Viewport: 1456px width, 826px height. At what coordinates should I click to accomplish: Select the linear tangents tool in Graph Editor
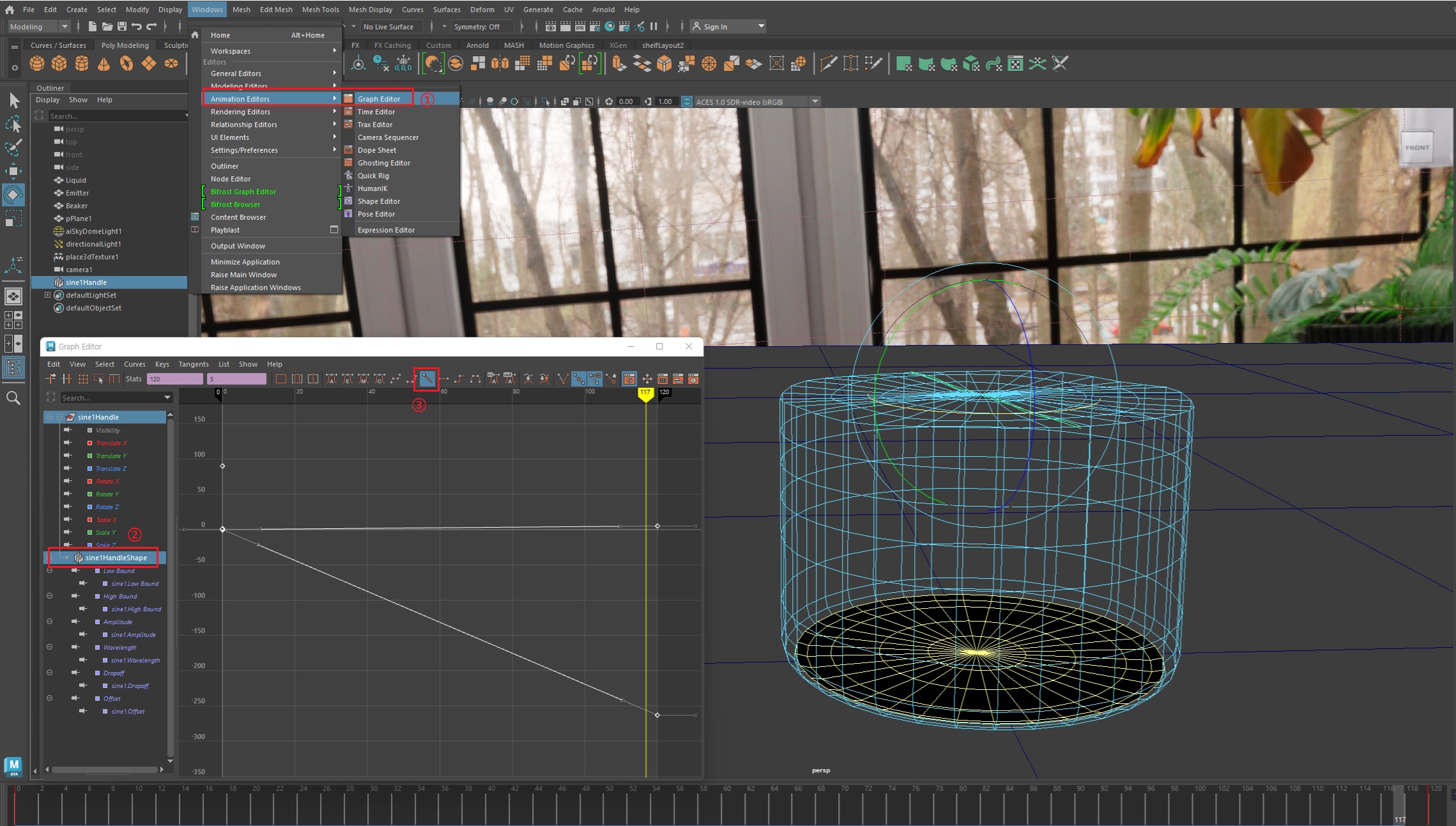pos(427,379)
